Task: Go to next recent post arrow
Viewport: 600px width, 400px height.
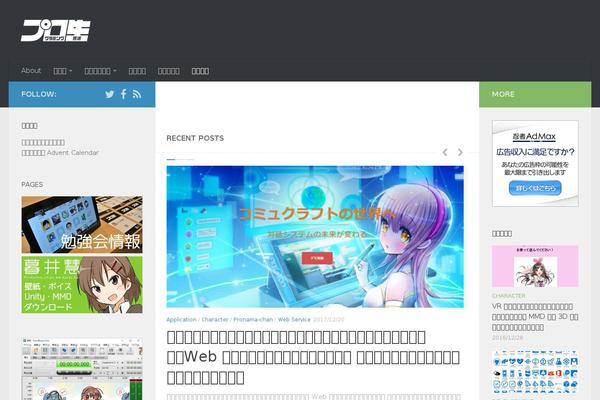Action: [460, 152]
